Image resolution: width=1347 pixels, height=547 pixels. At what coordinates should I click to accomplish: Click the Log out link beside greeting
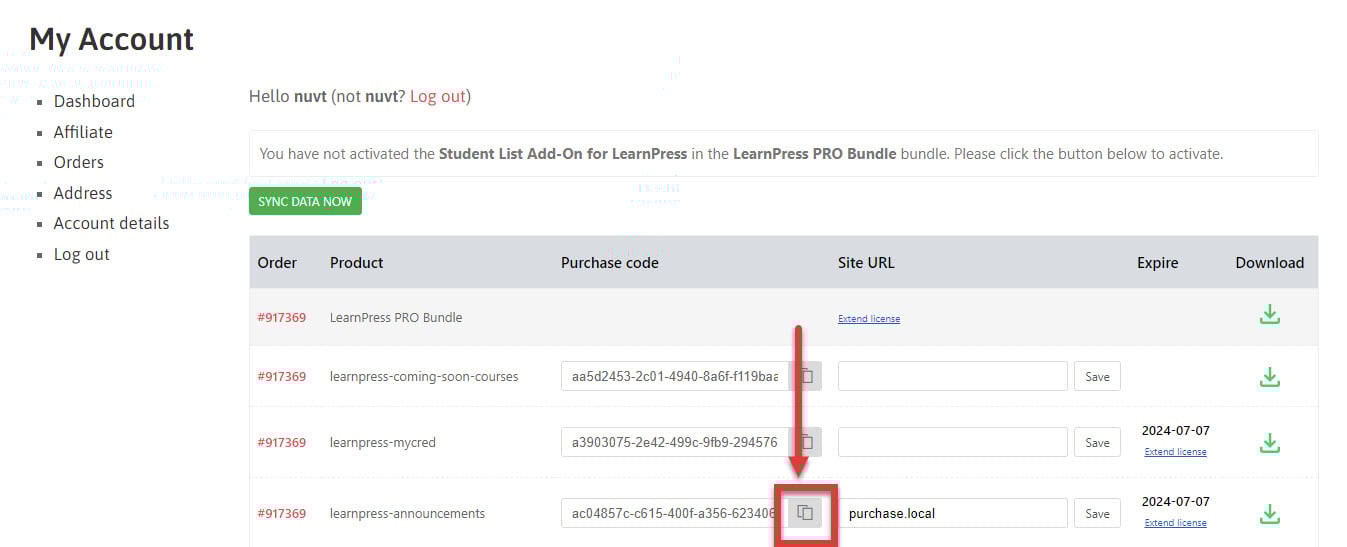438,96
